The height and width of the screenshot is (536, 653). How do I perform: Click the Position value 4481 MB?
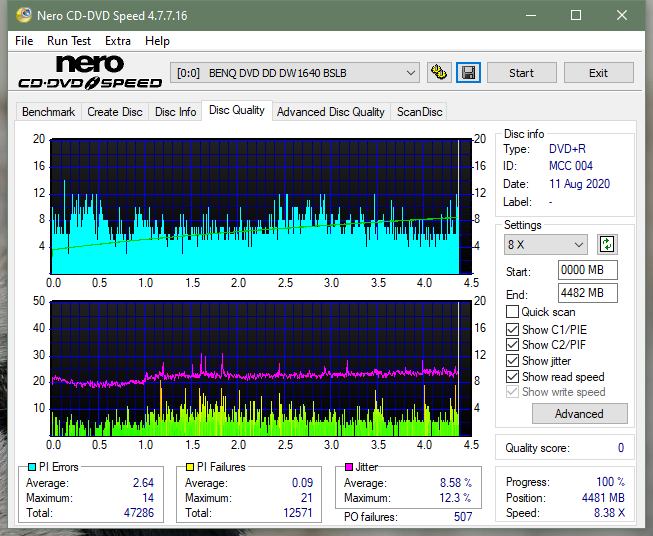603,498
